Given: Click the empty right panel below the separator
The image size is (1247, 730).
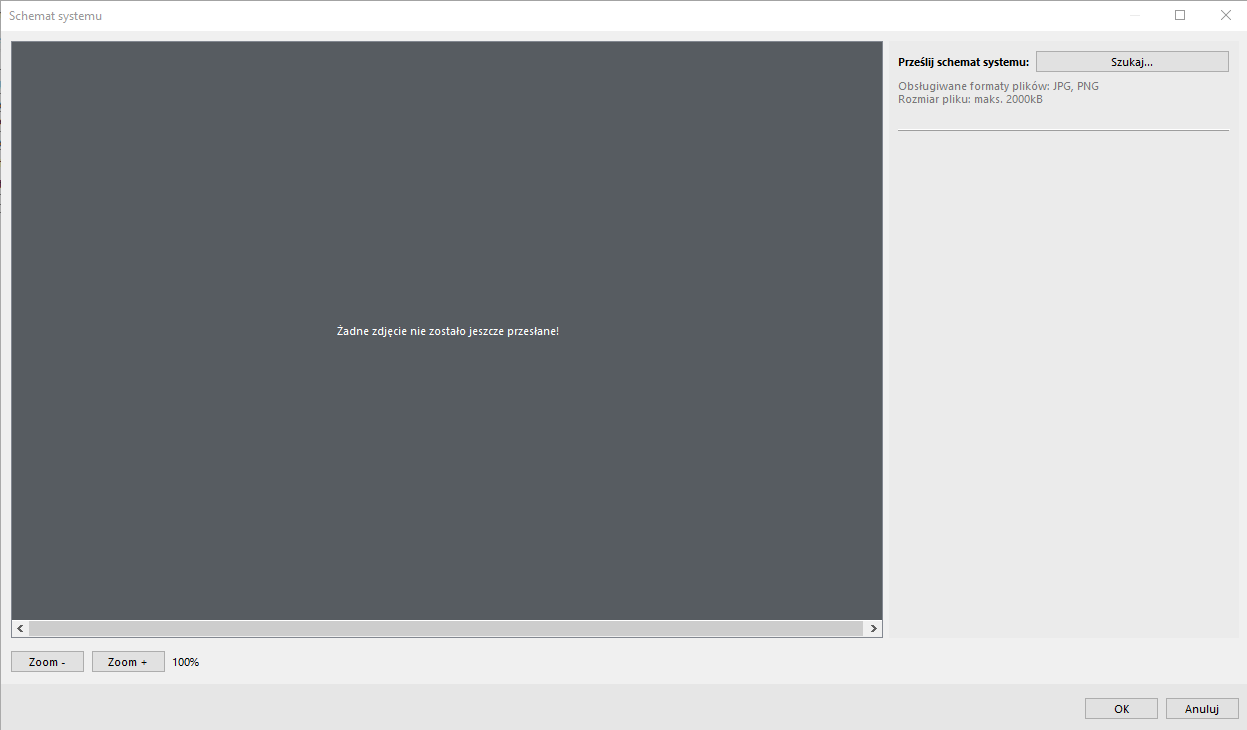Looking at the screenshot, I should point(1062,380).
